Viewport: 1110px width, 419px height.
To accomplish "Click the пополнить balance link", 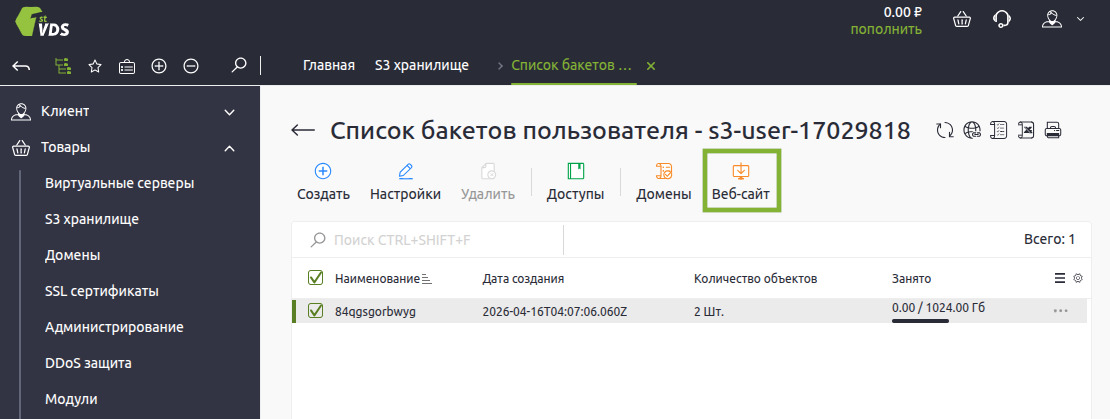I will 886,29.
